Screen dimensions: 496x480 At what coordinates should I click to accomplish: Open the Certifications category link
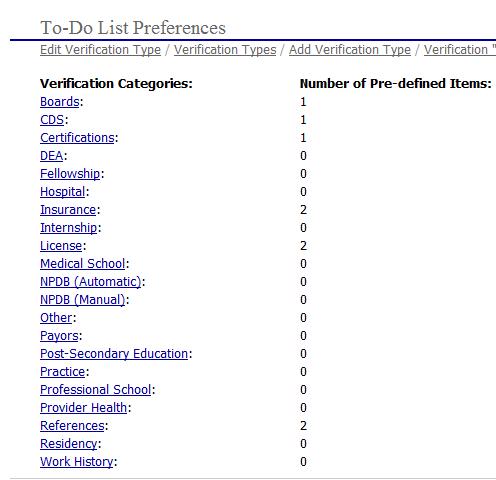(x=77, y=138)
